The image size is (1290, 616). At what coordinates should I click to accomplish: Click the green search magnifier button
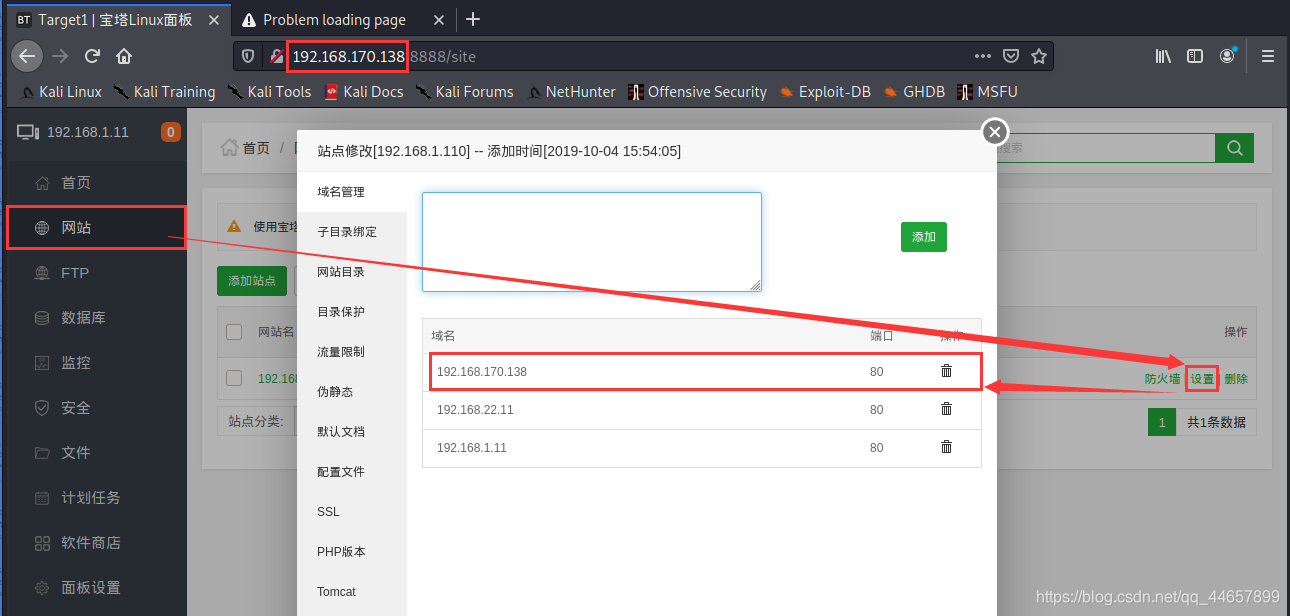[1234, 148]
